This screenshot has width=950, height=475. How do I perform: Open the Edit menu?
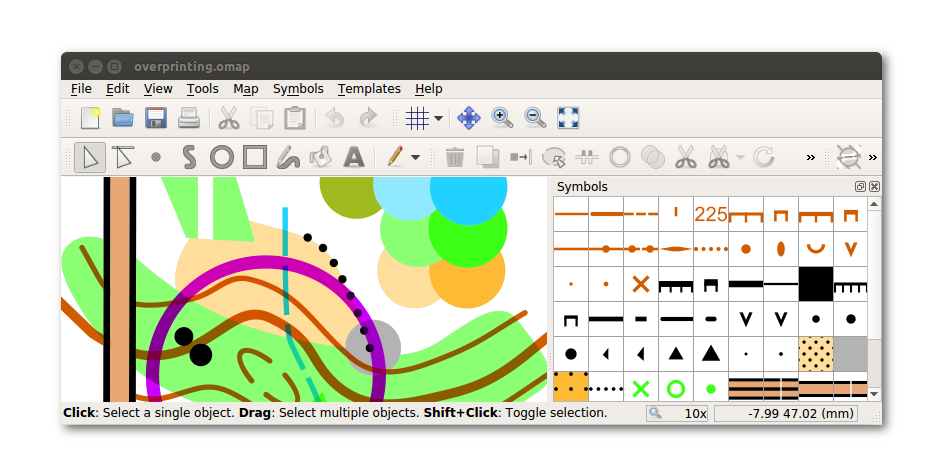click(118, 88)
